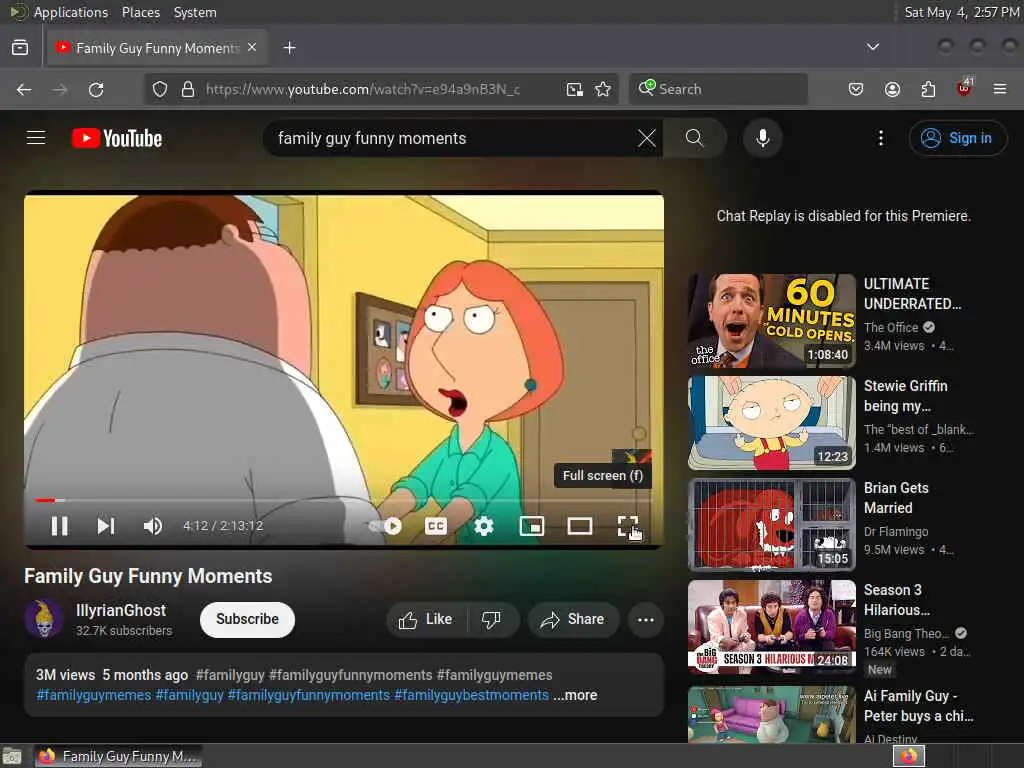
Task: Open the System menu
Action: [x=195, y=12]
